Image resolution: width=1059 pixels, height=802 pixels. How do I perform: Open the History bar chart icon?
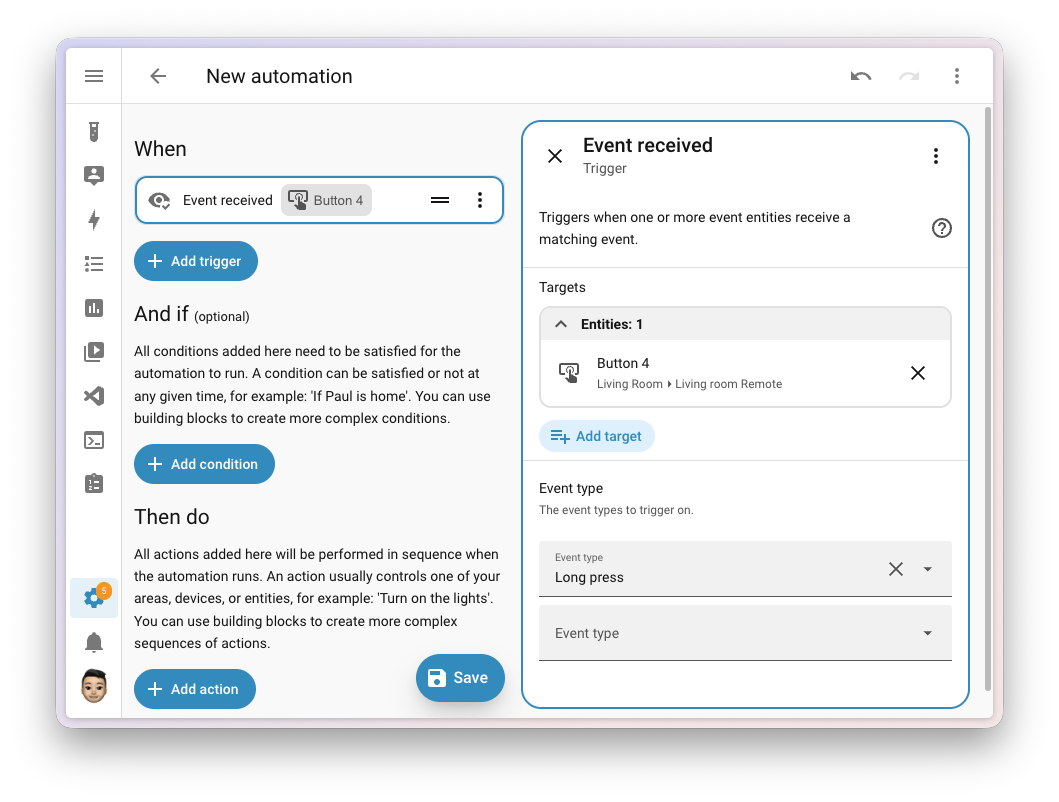pos(94,308)
